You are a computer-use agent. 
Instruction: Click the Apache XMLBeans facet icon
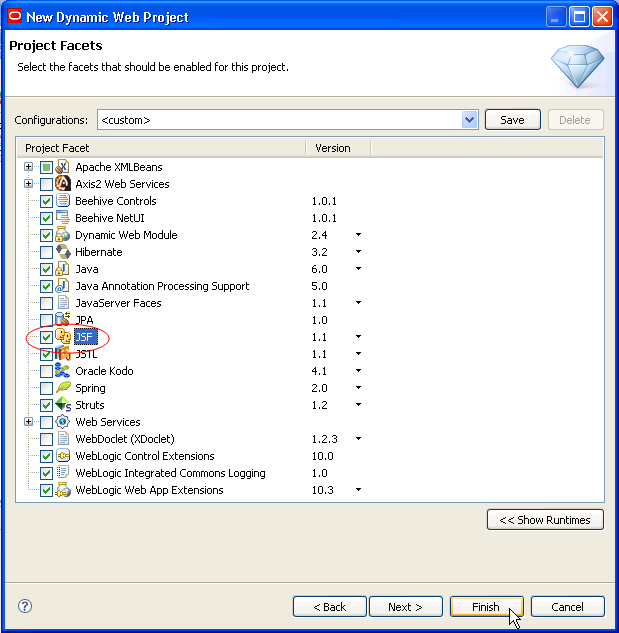coord(63,166)
